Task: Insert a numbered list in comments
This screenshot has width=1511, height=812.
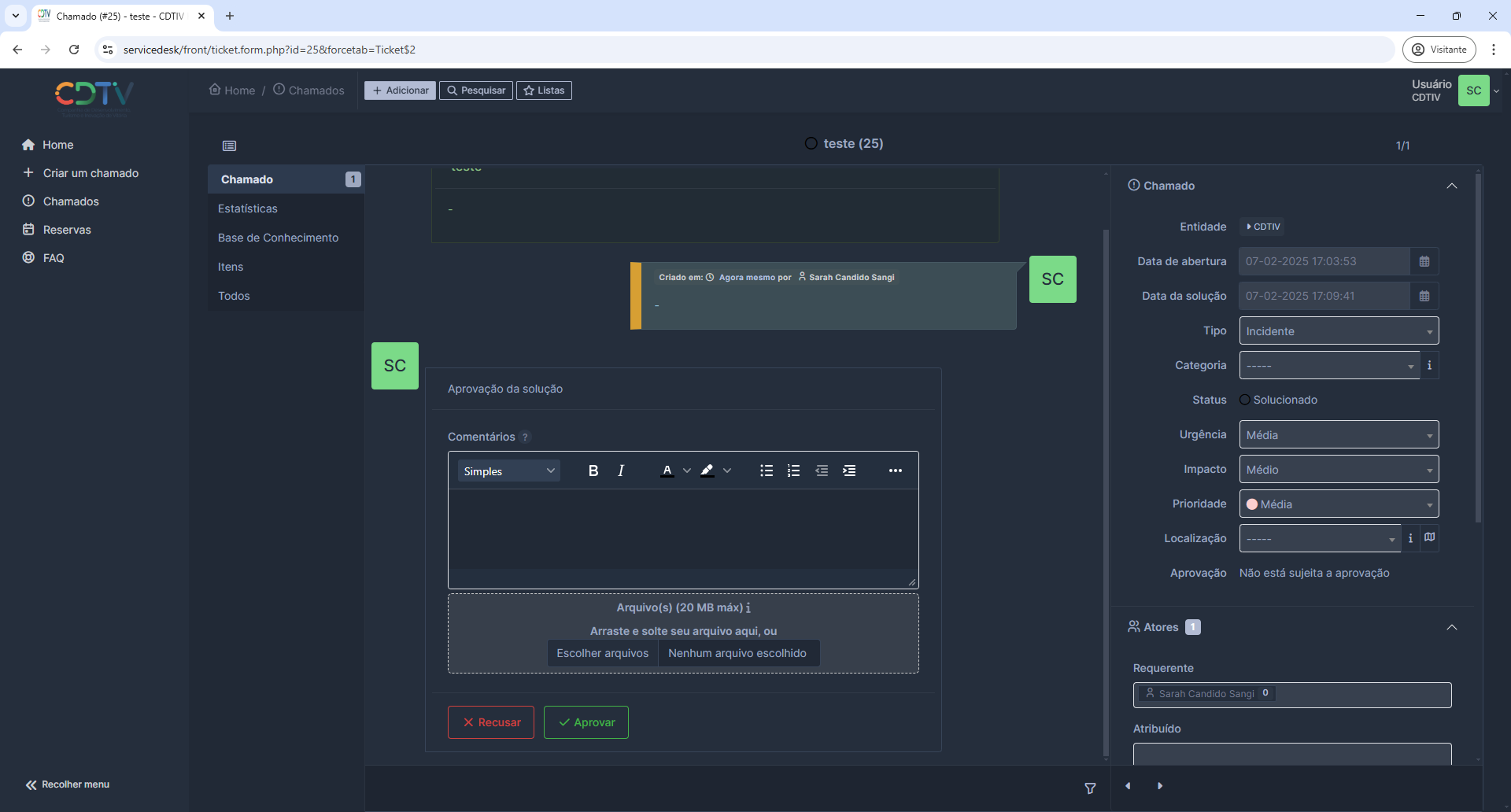Action: (793, 471)
